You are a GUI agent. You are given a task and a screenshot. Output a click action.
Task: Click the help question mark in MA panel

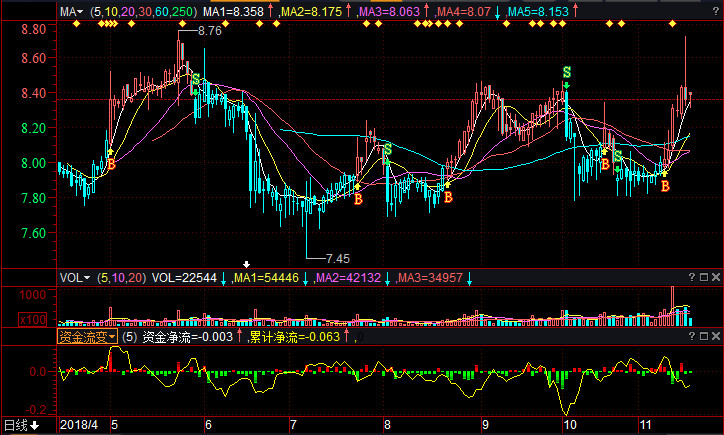click(x=705, y=12)
